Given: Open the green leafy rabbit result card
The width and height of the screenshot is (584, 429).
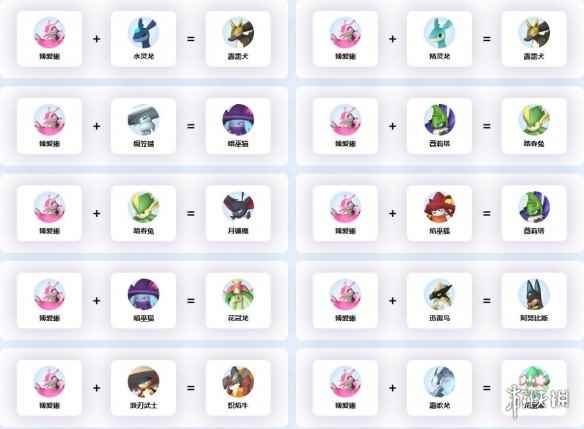Looking at the screenshot, I should point(534,126).
